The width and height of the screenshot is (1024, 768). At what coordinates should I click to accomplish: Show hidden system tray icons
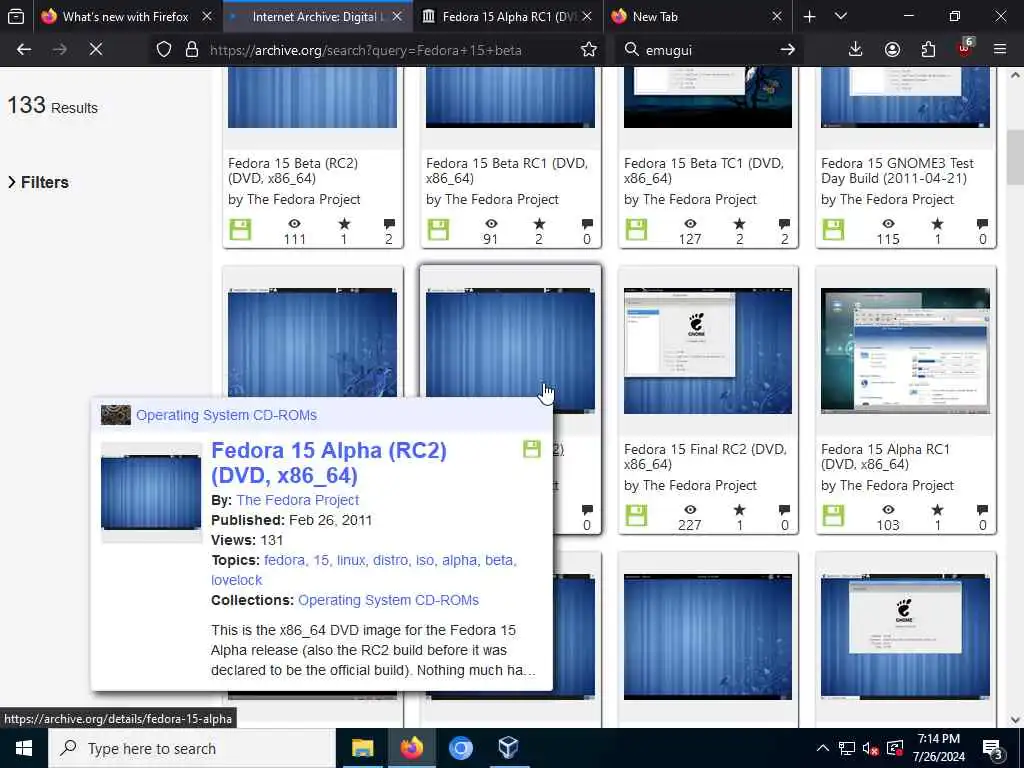coord(823,748)
